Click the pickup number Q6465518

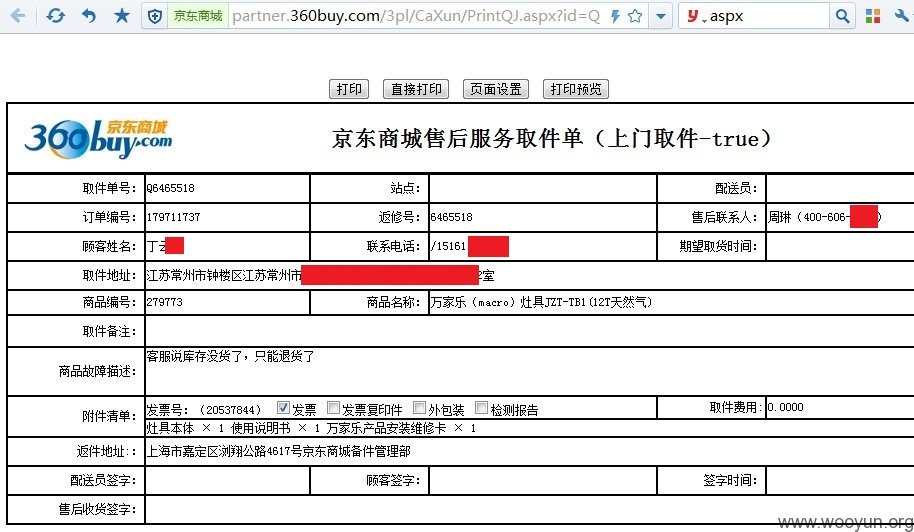170,188
